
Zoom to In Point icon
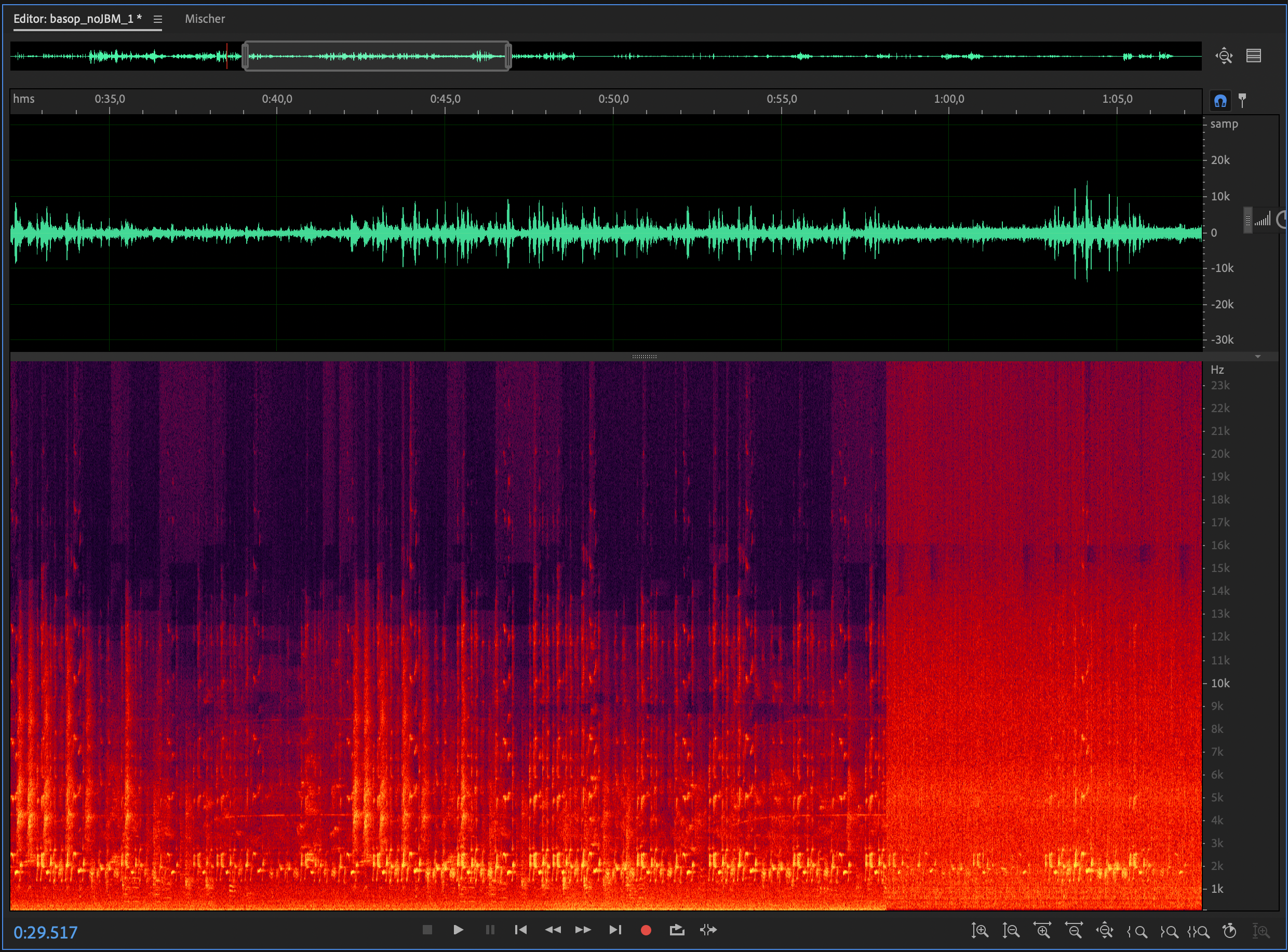(1136, 930)
